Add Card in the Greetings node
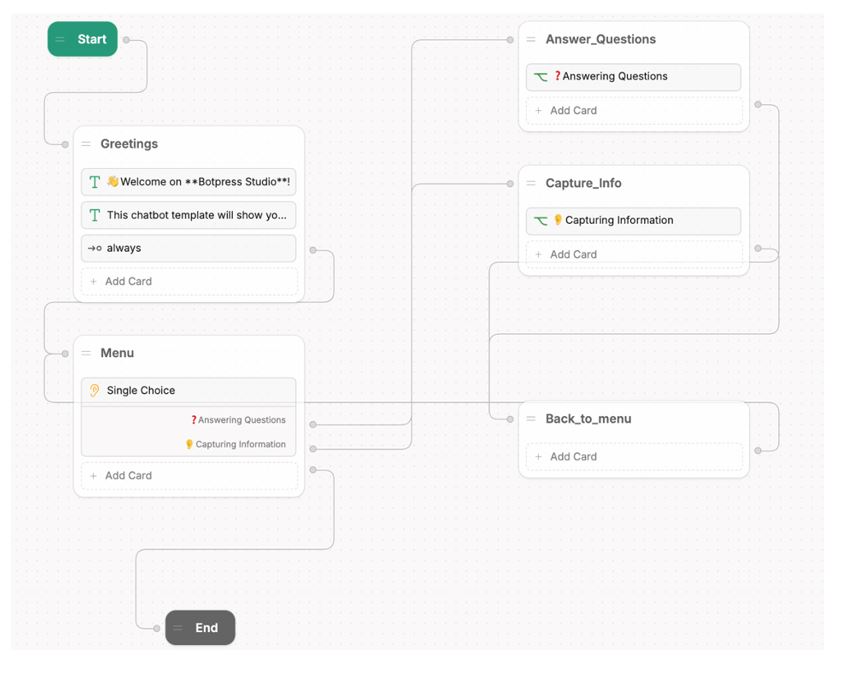 (x=189, y=281)
